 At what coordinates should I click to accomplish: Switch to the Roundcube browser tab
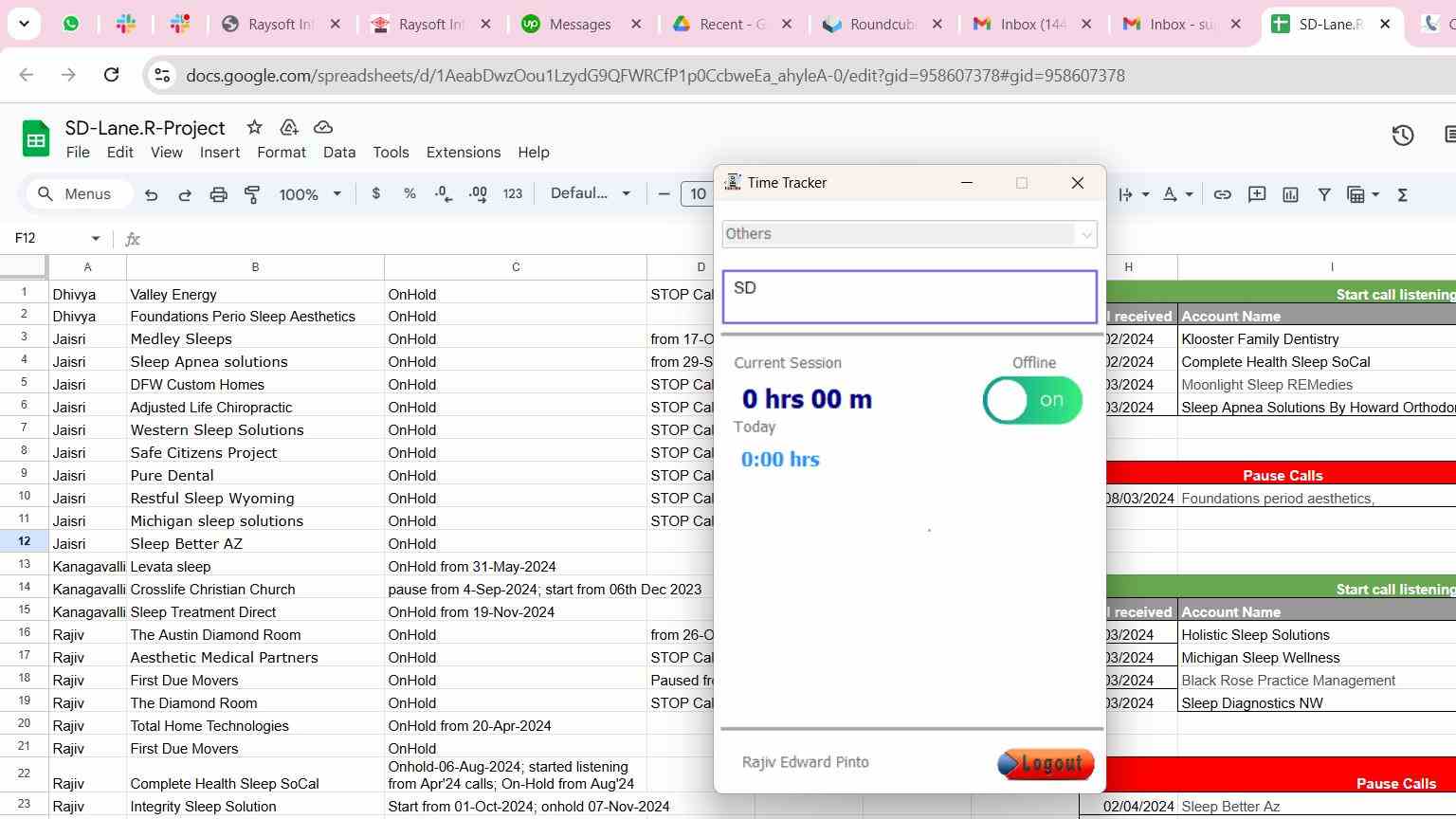pos(883,24)
